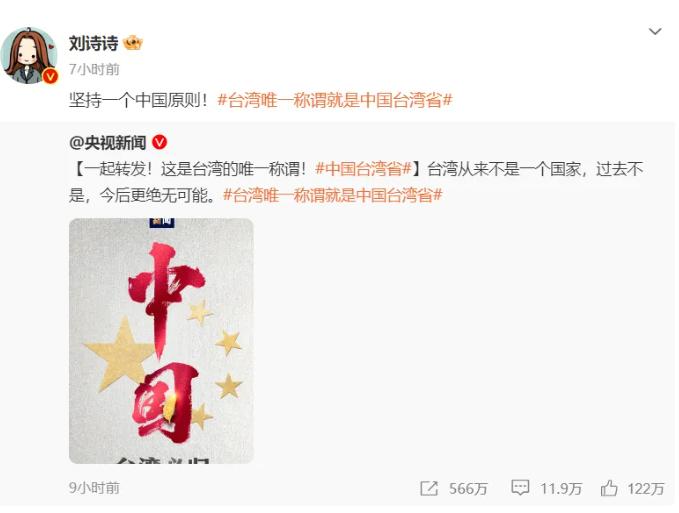Click the reposted text body from 央视新闻

coord(356,182)
